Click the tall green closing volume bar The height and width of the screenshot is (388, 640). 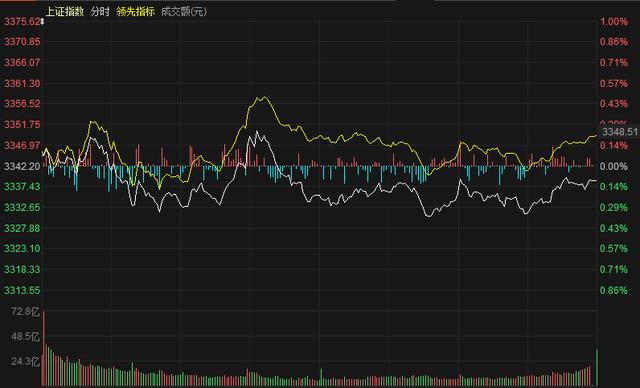click(x=597, y=368)
